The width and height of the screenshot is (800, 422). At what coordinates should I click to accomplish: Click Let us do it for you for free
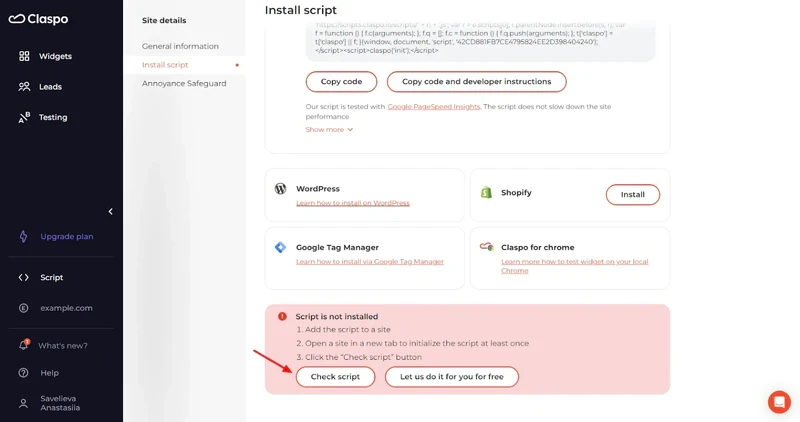452,377
